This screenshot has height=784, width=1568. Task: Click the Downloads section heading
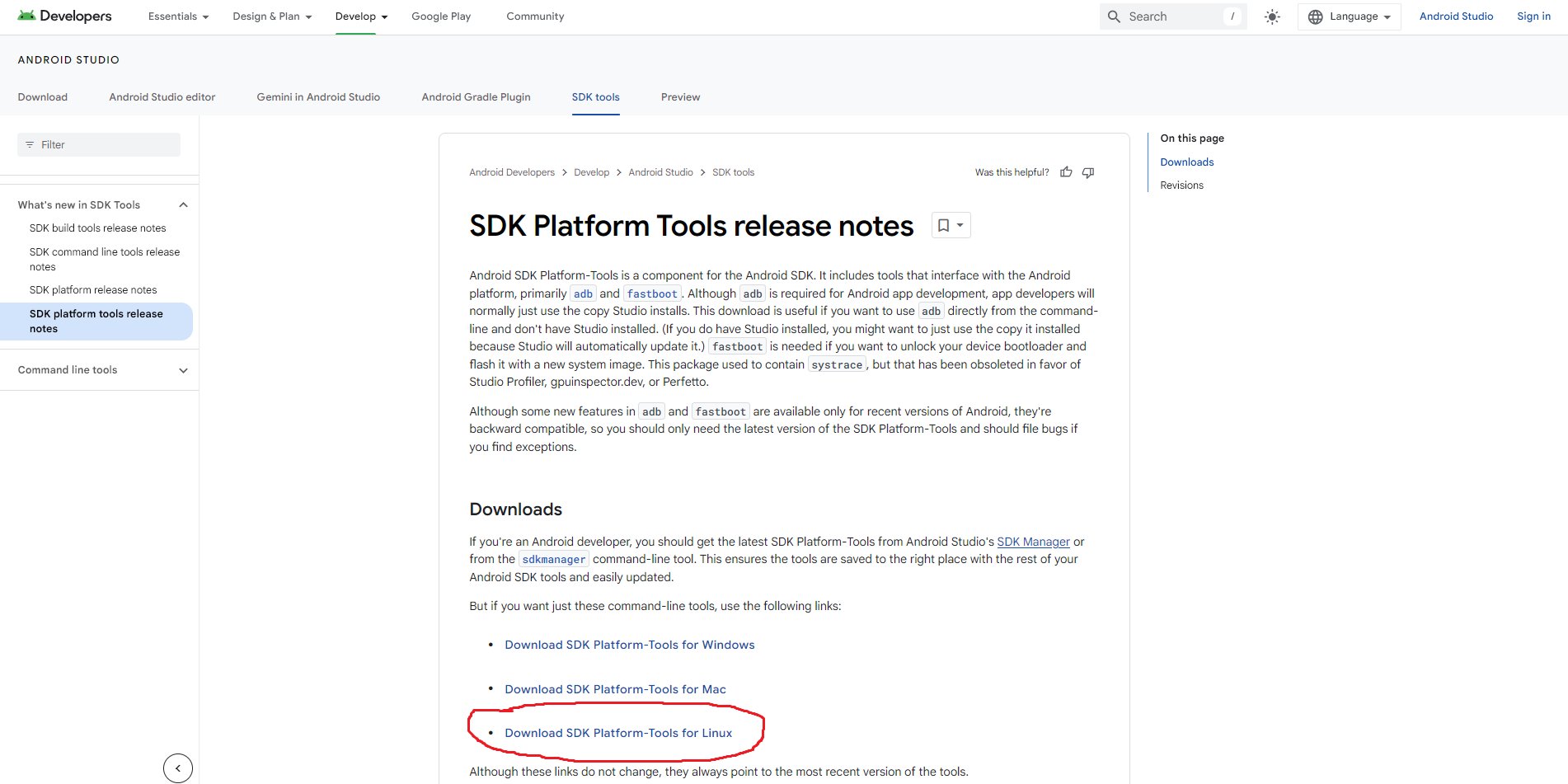515,509
